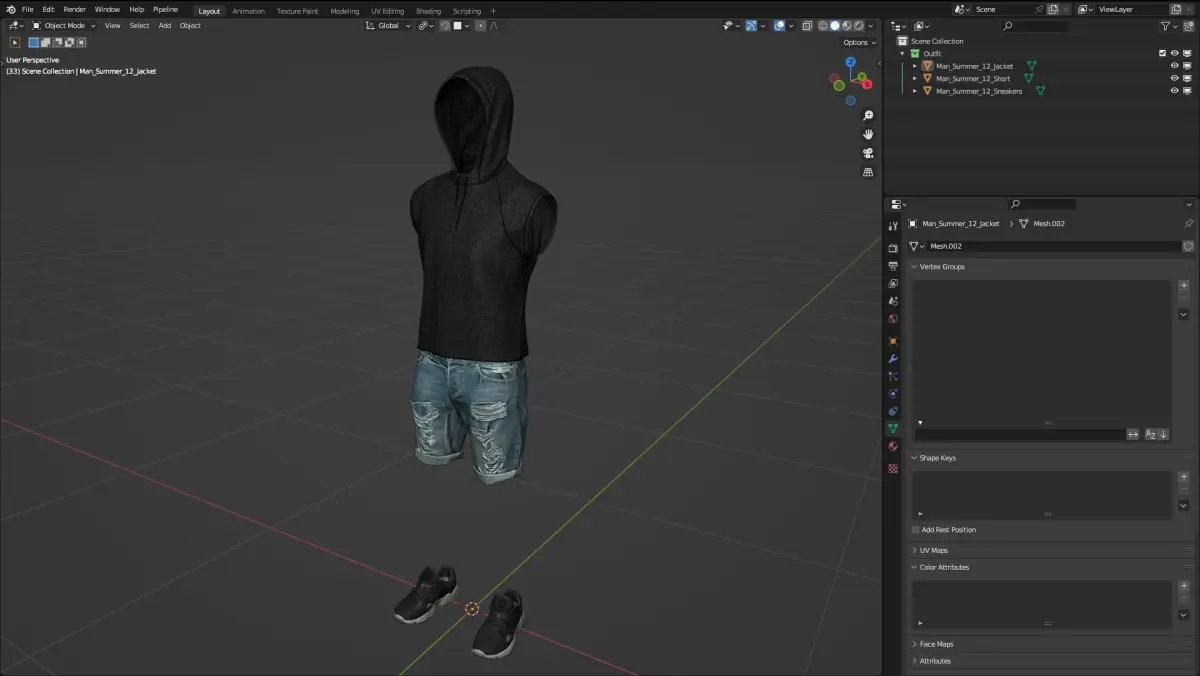Viewport: 1200px width, 676px height.
Task: Open the Object Data mesh tab
Action: coord(893,429)
